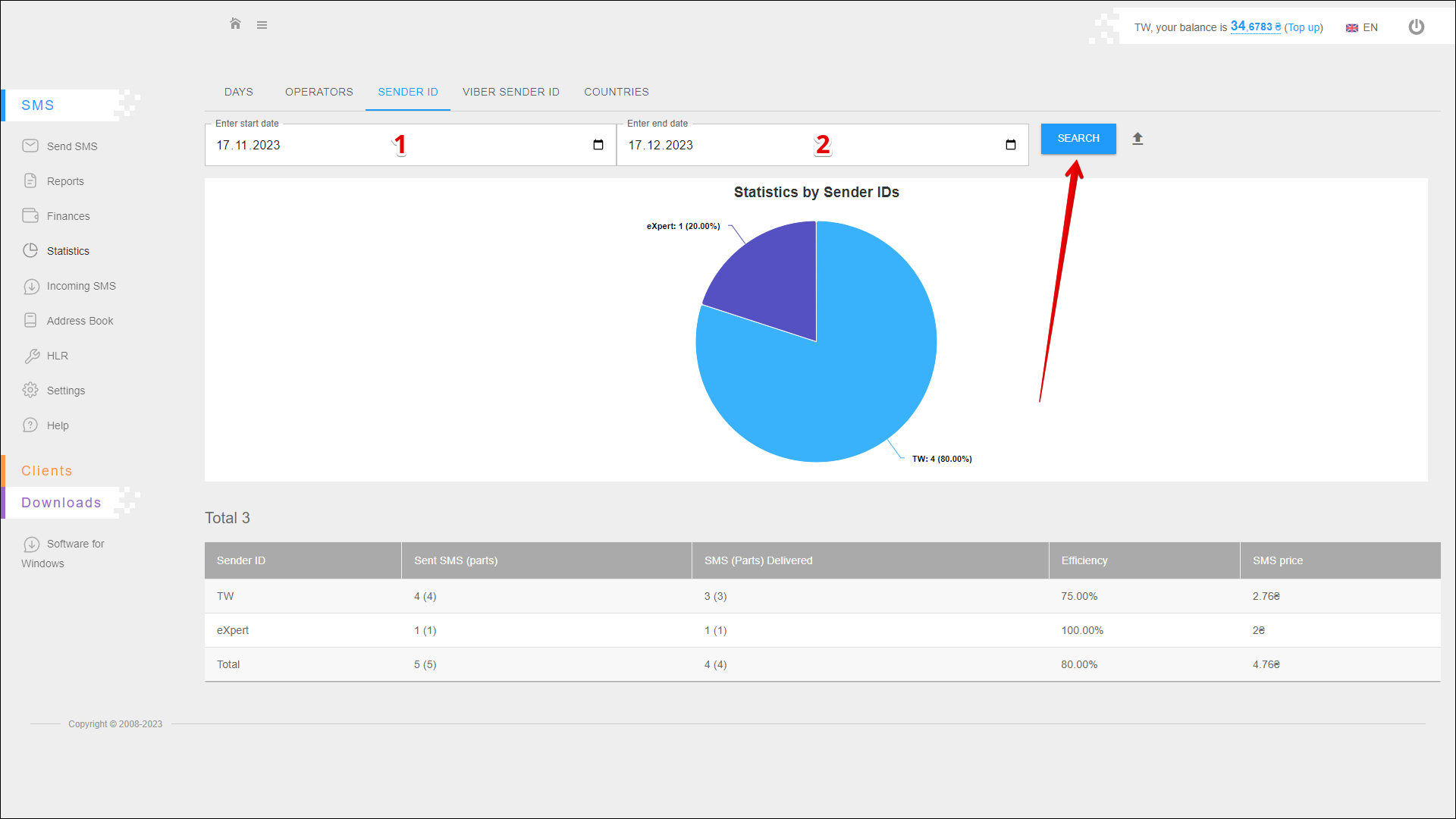Click the home icon in top bar

point(235,24)
